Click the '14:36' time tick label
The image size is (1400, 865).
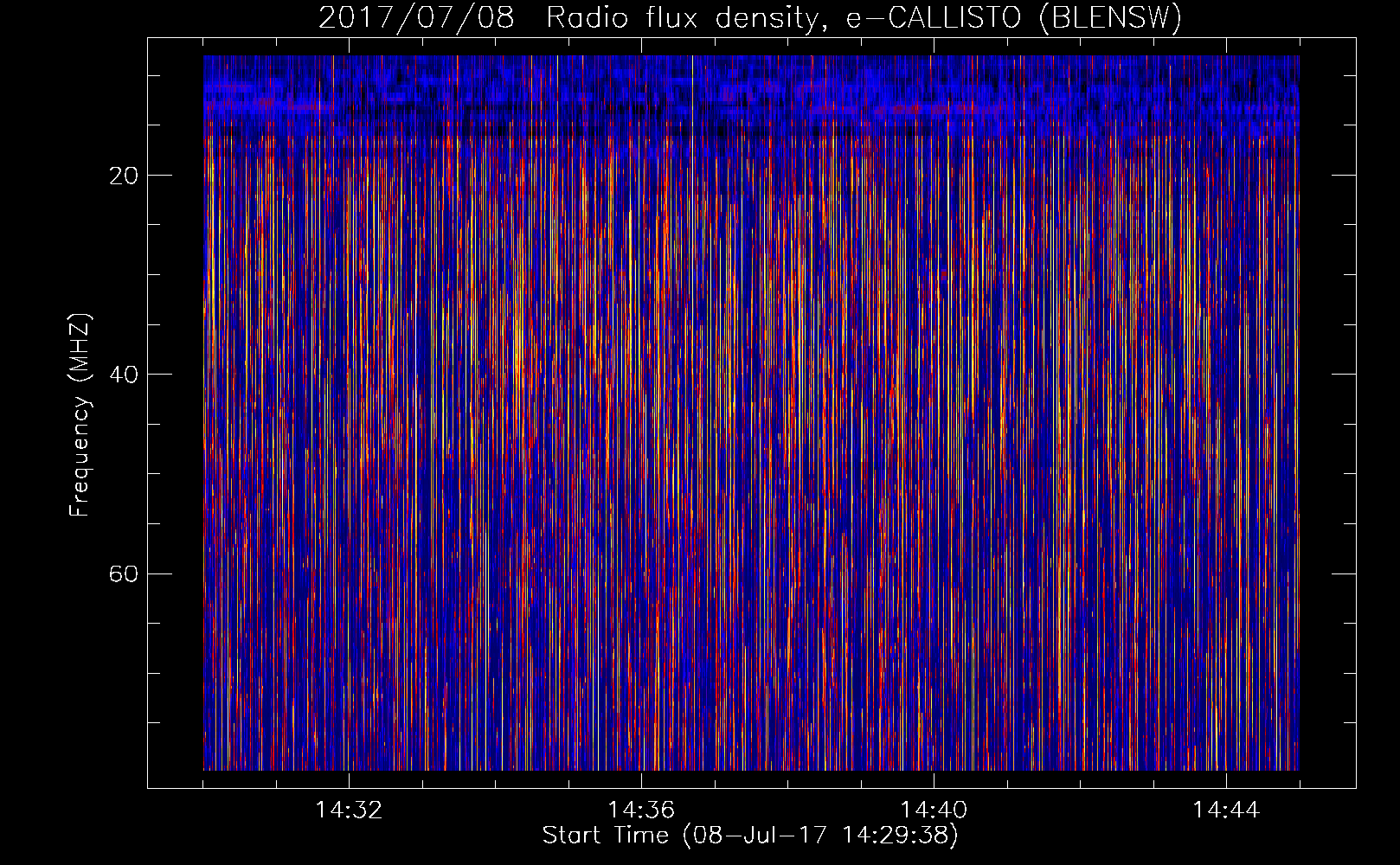tap(641, 811)
